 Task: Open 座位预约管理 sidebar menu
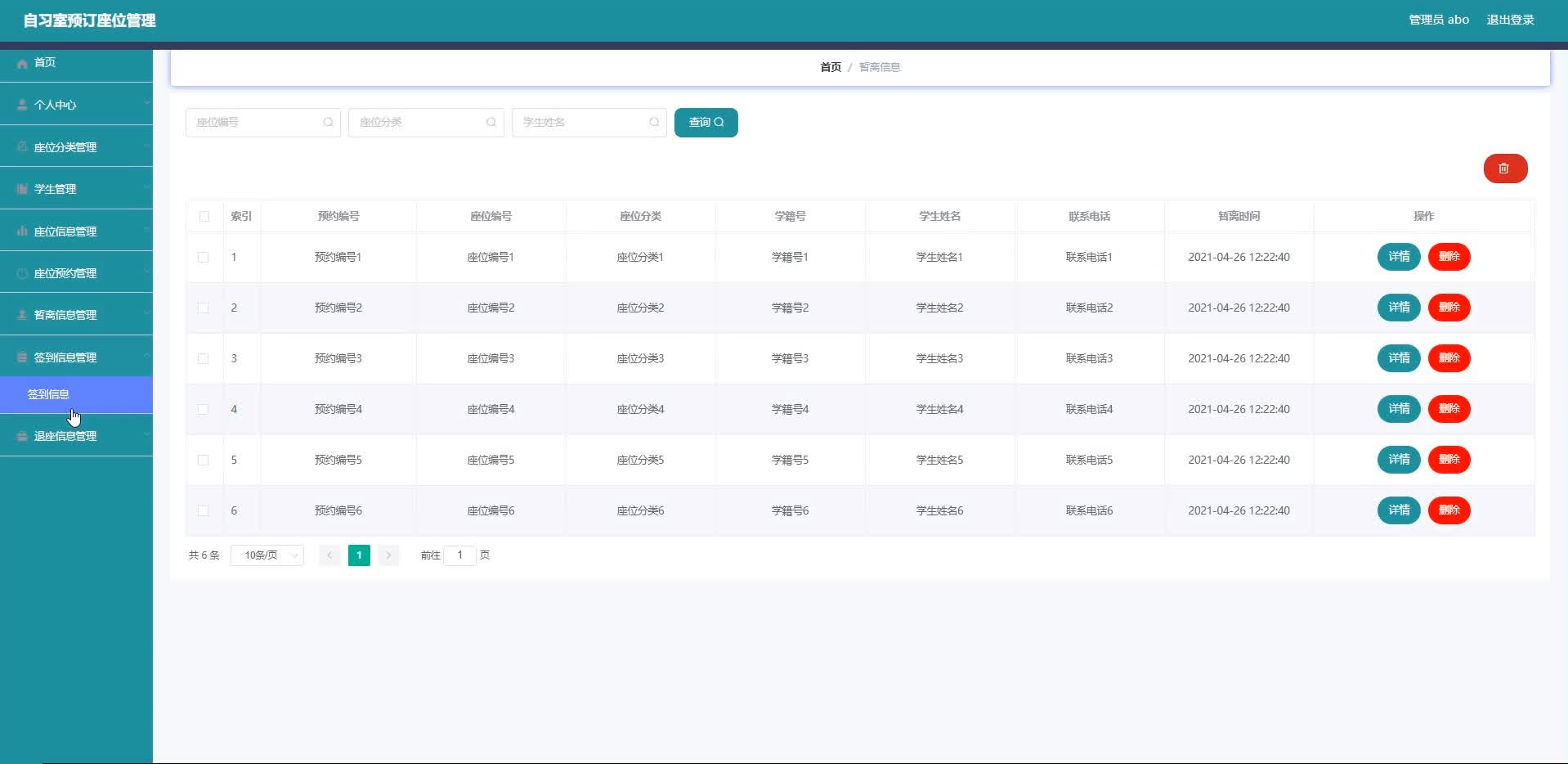tap(76, 273)
